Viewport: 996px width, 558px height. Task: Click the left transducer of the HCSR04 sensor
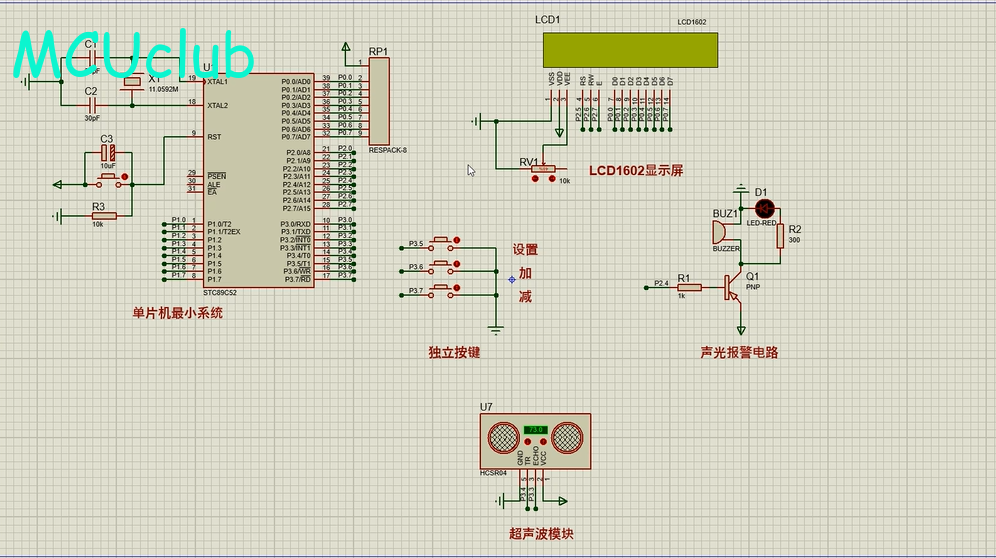pyautogui.click(x=502, y=436)
